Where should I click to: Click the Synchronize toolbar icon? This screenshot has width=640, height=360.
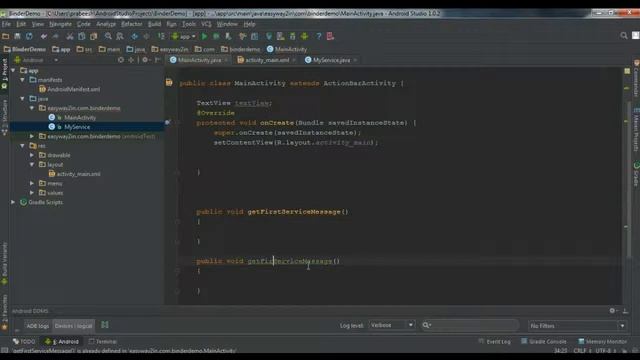(x=29, y=36)
